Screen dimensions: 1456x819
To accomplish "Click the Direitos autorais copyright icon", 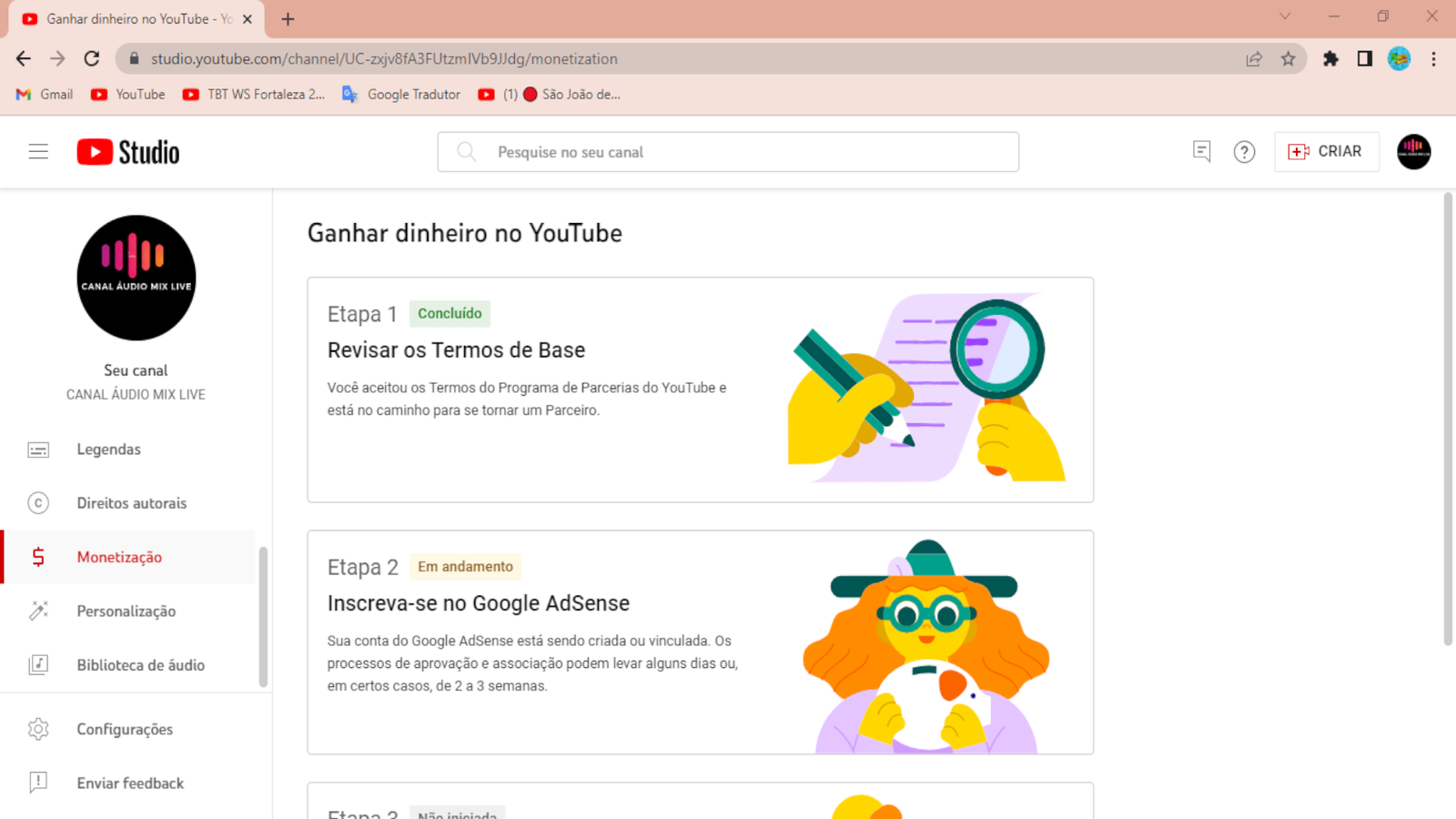I will [38, 503].
